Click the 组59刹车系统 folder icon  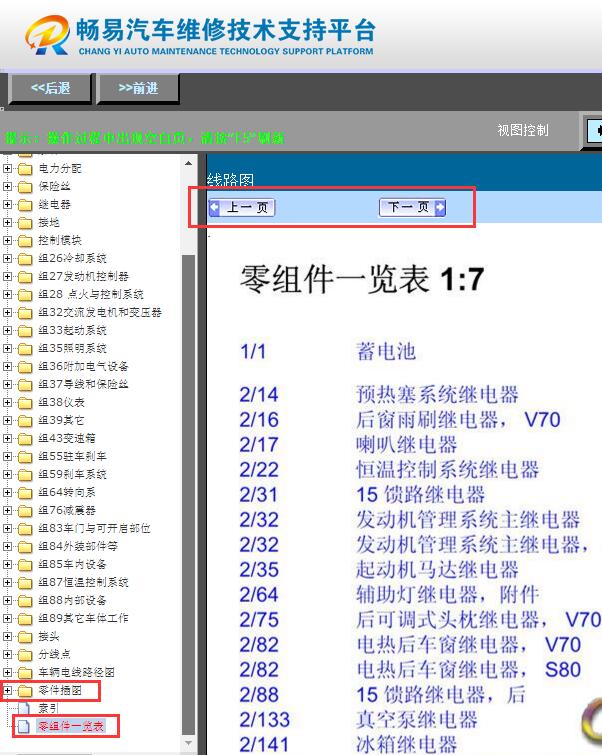25,475
